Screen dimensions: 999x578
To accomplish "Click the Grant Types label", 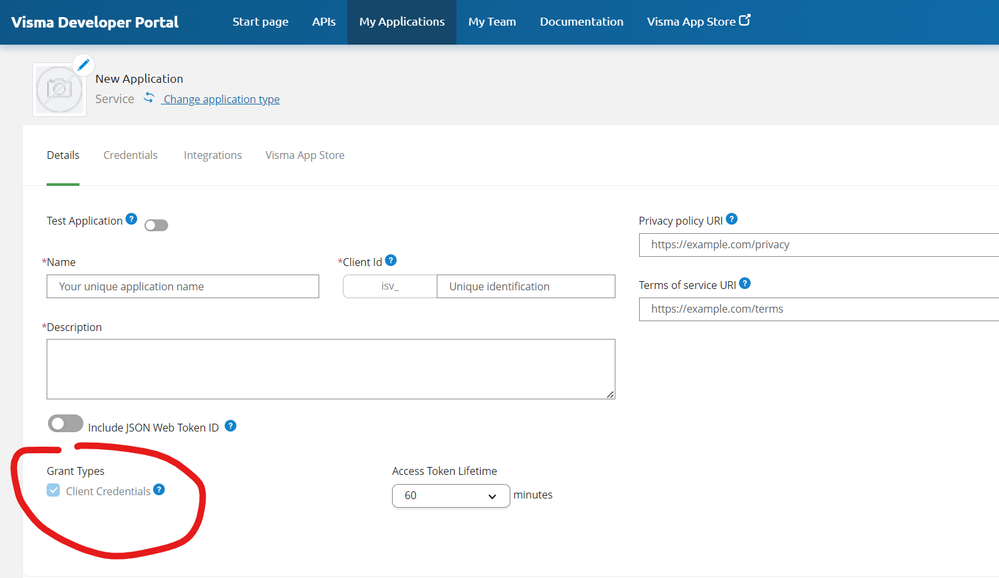I will click(75, 471).
